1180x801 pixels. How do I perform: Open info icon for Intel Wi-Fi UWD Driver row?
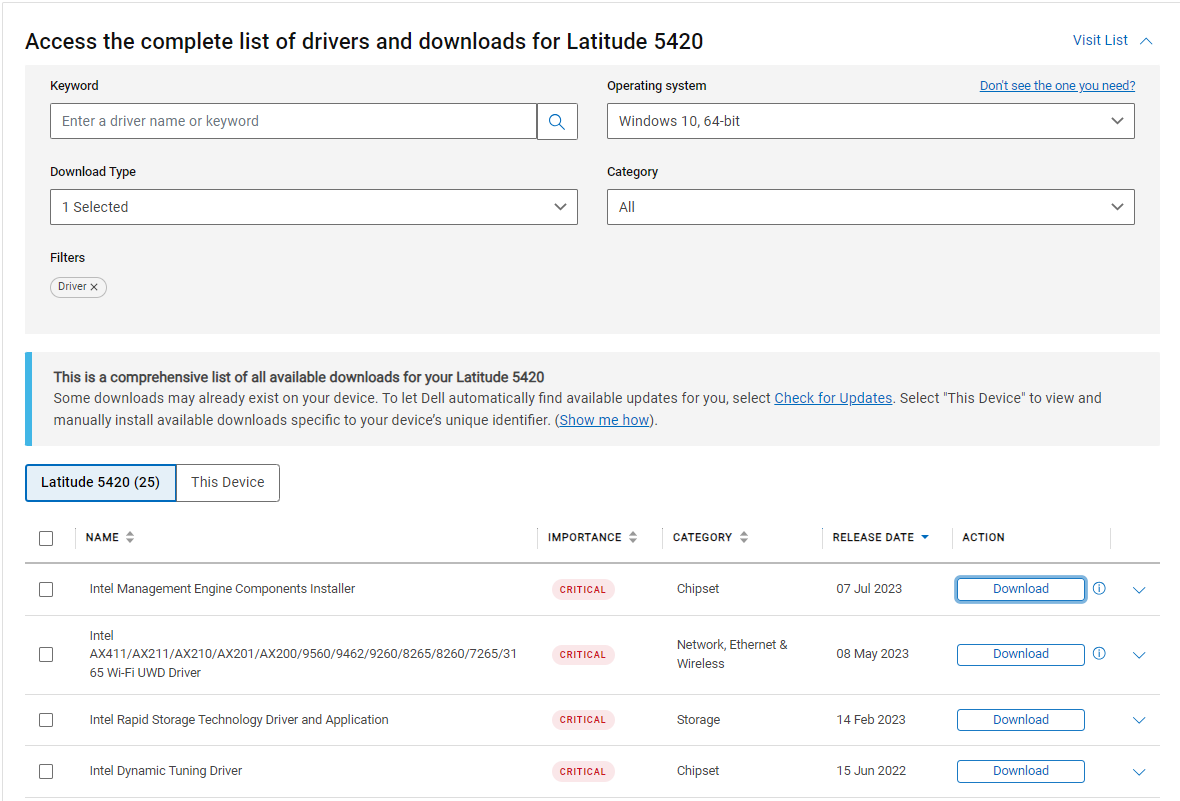point(1099,653)
